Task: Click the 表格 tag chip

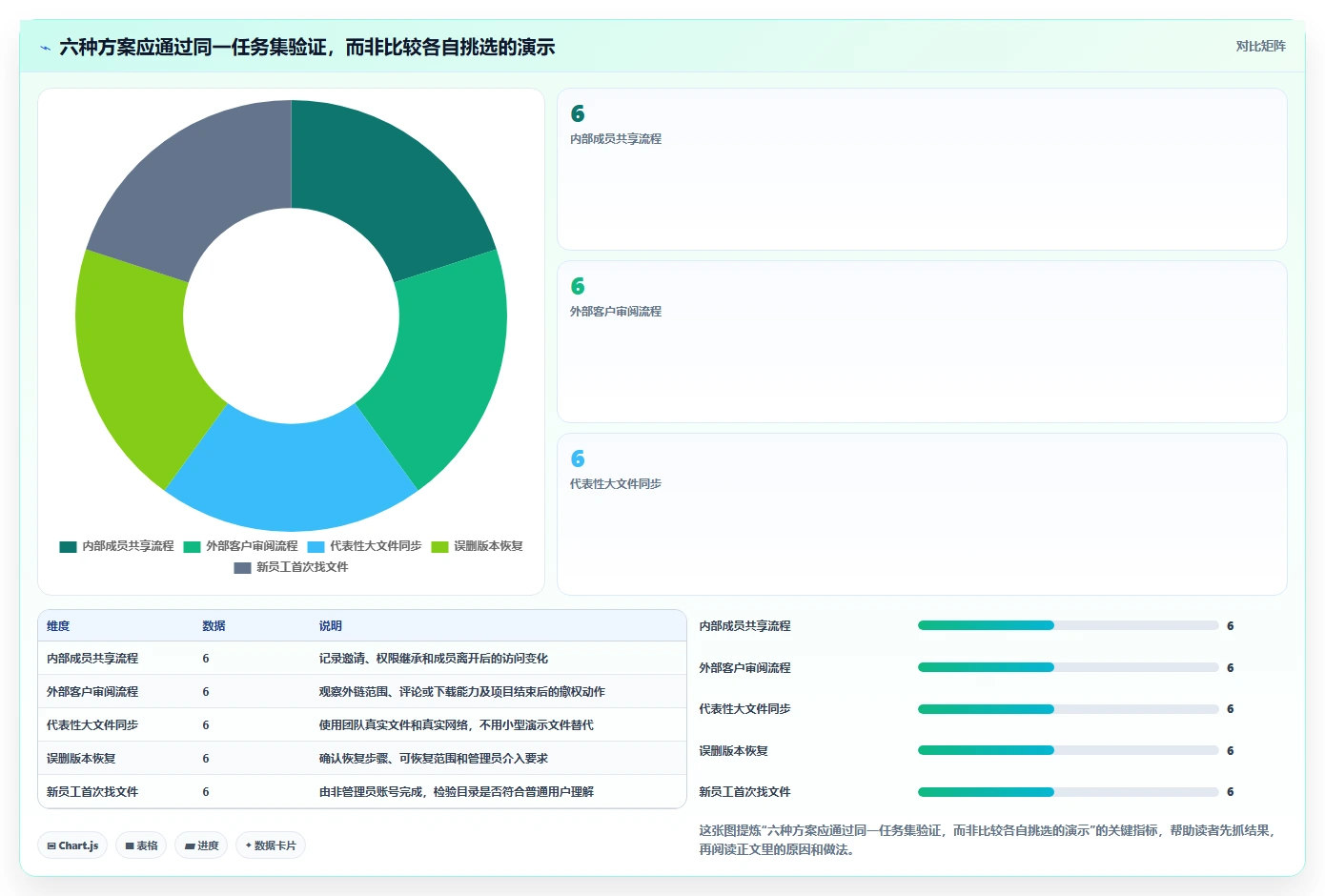Action: point(141,845)
